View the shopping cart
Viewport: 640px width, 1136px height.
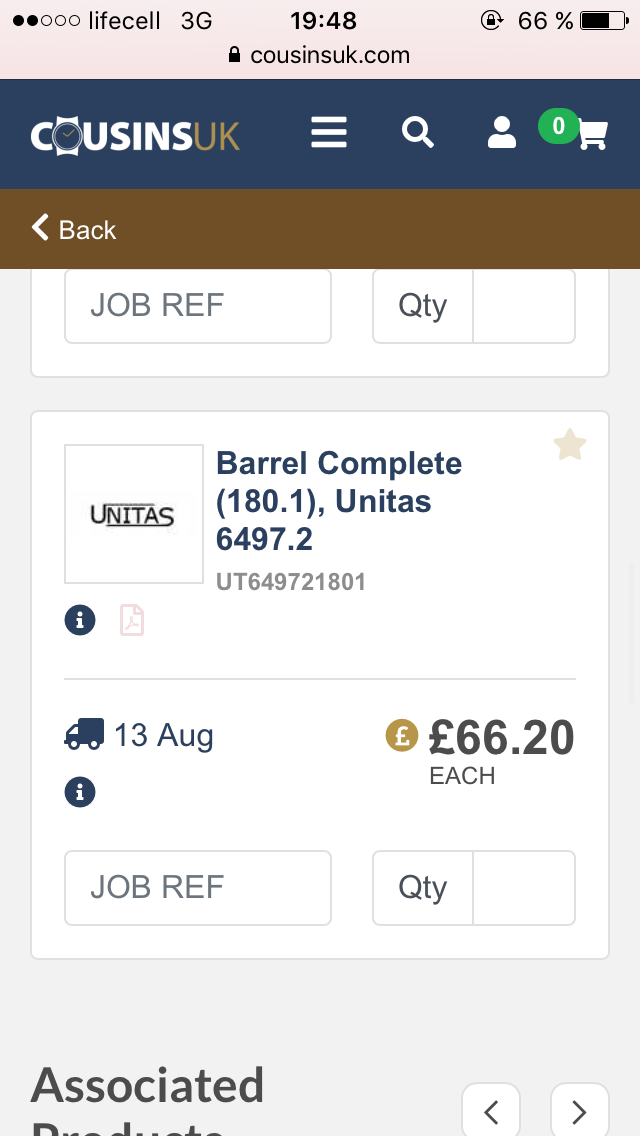[591, 134]
